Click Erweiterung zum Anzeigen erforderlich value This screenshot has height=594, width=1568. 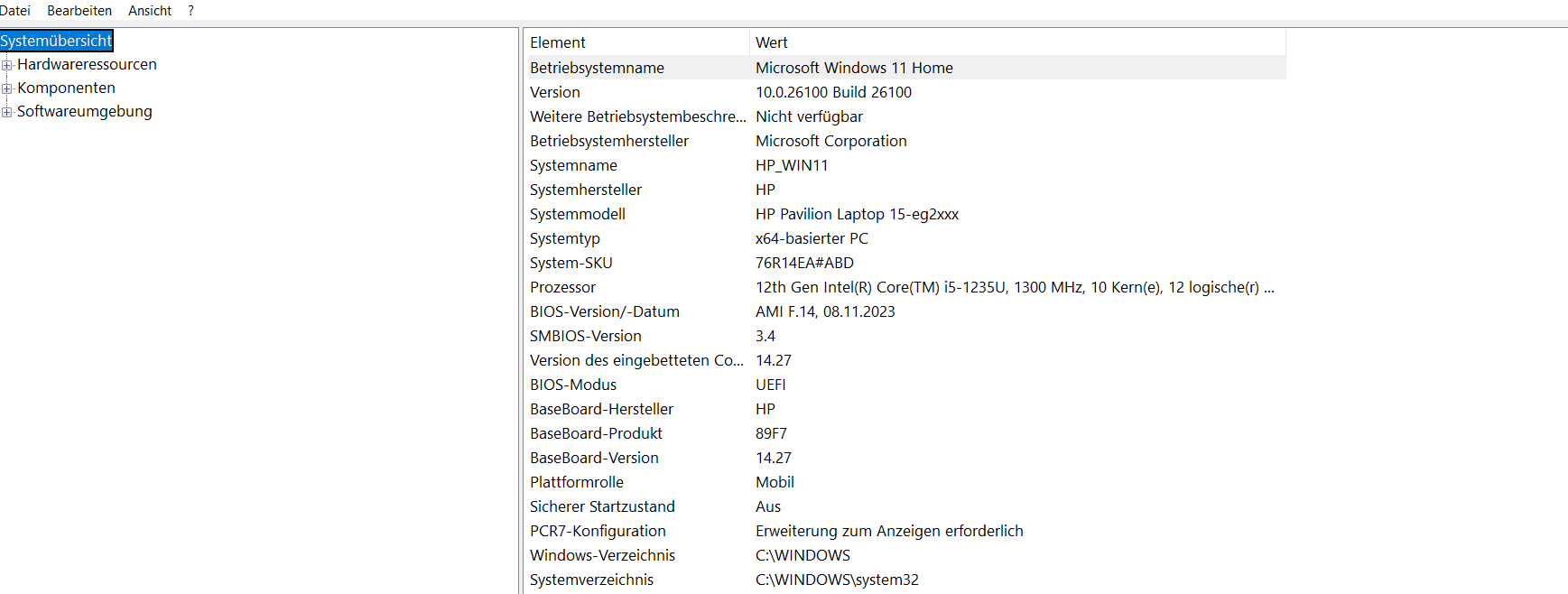pyautogui.click(x=889, y=531)
